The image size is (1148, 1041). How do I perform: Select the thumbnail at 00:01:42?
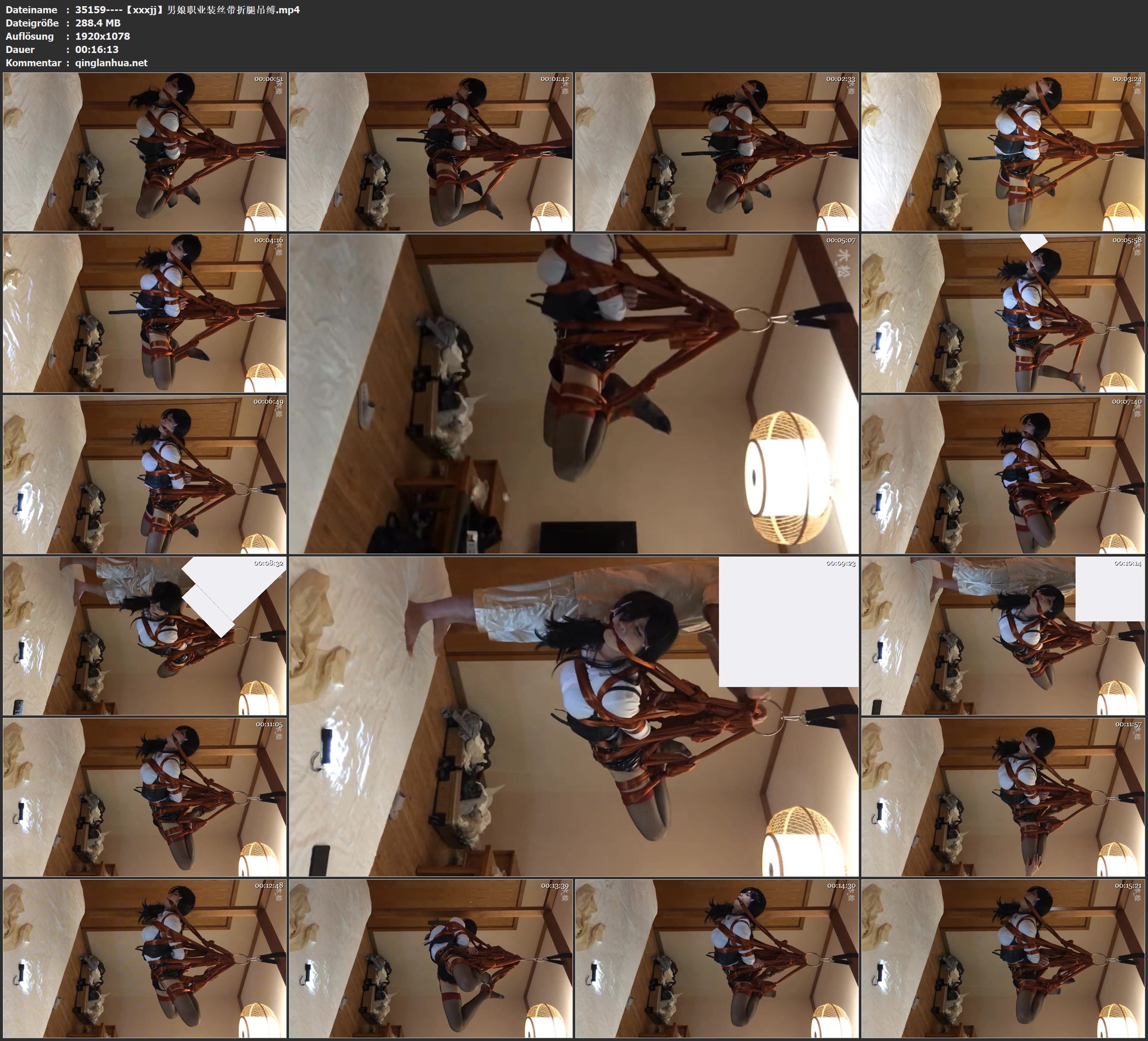pos(430,151)
